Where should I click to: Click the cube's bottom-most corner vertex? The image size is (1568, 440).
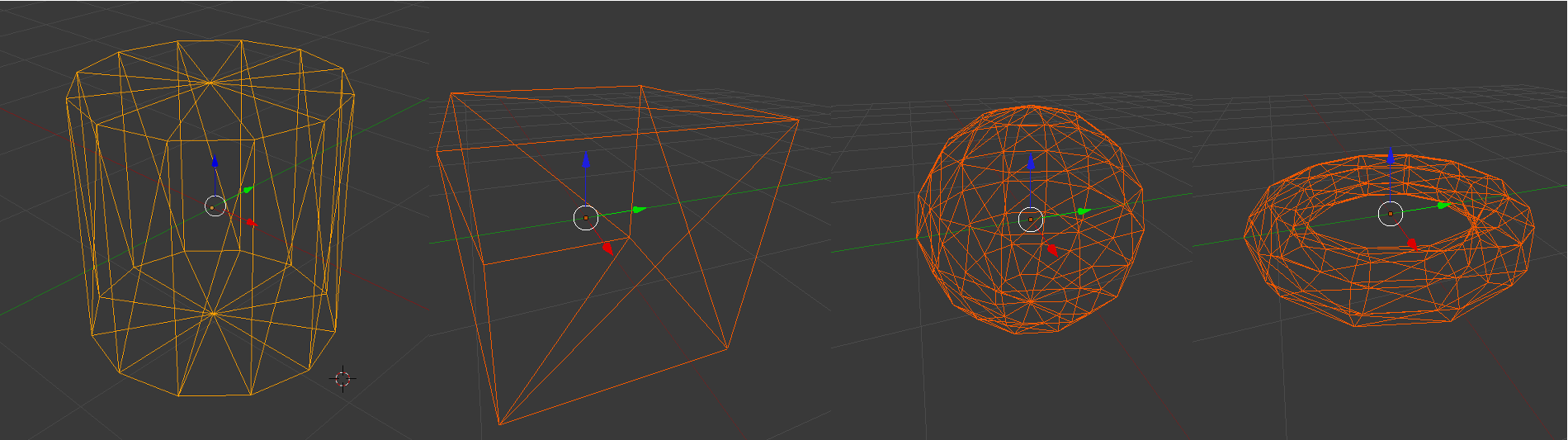click(500, 425)
